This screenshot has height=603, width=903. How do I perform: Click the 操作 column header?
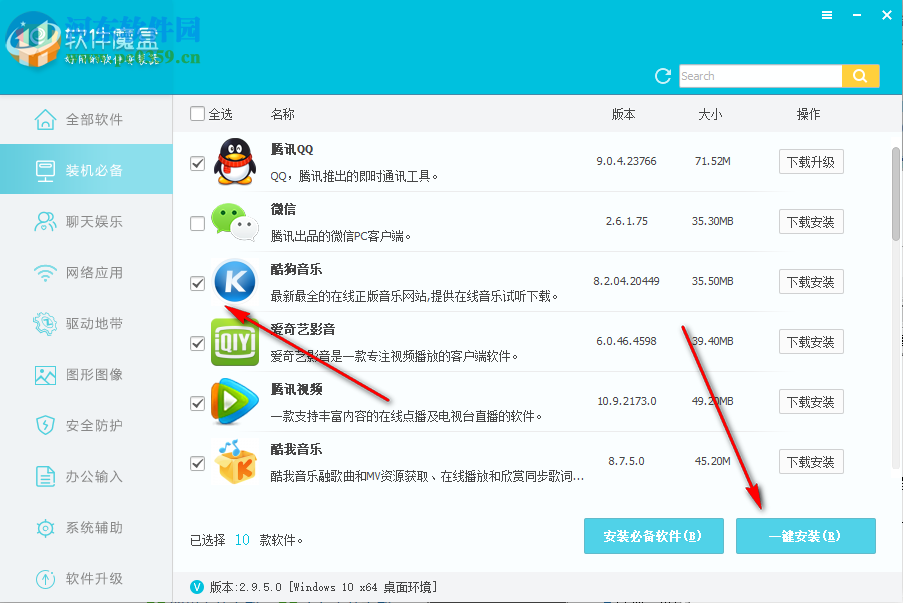[x=809, y=114]
